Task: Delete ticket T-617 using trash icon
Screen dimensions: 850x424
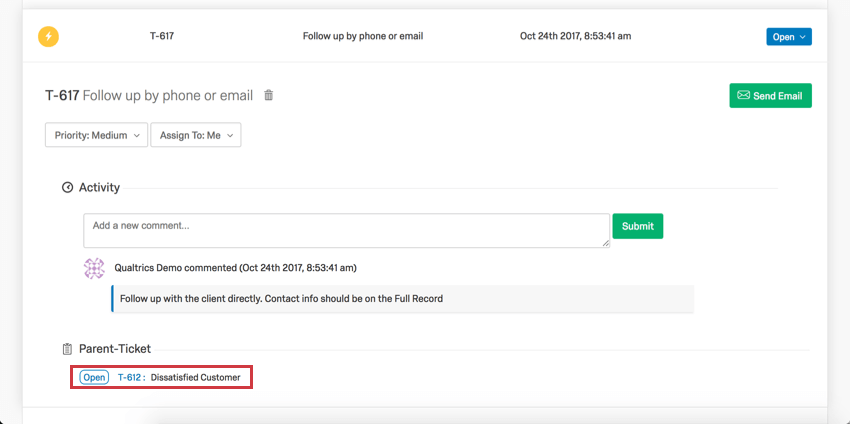Action: point(268,95)
